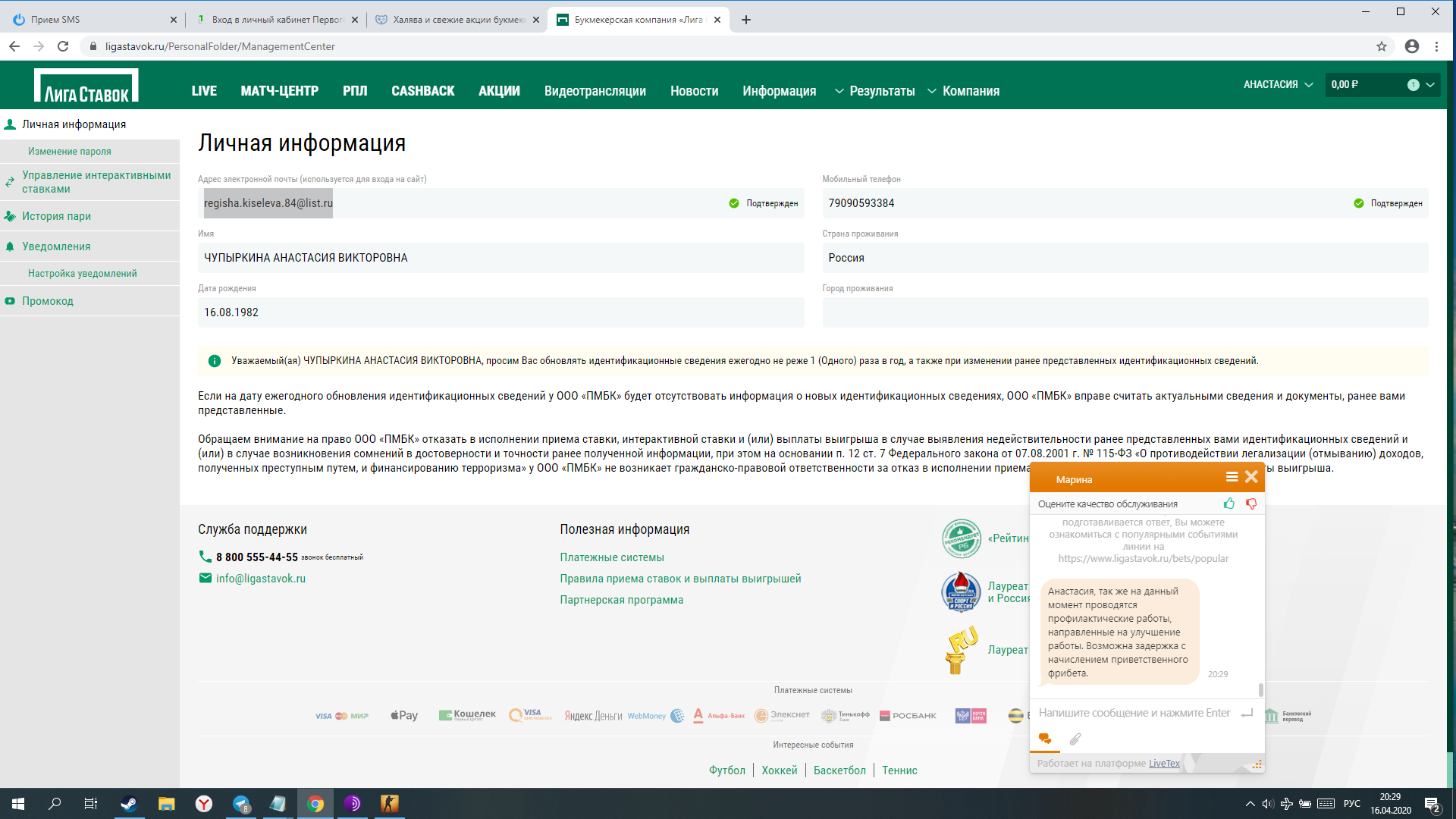This screenshot has width=1456, height=819.
Task: Click the chat message input field
Action: [x=1134, y=713]
